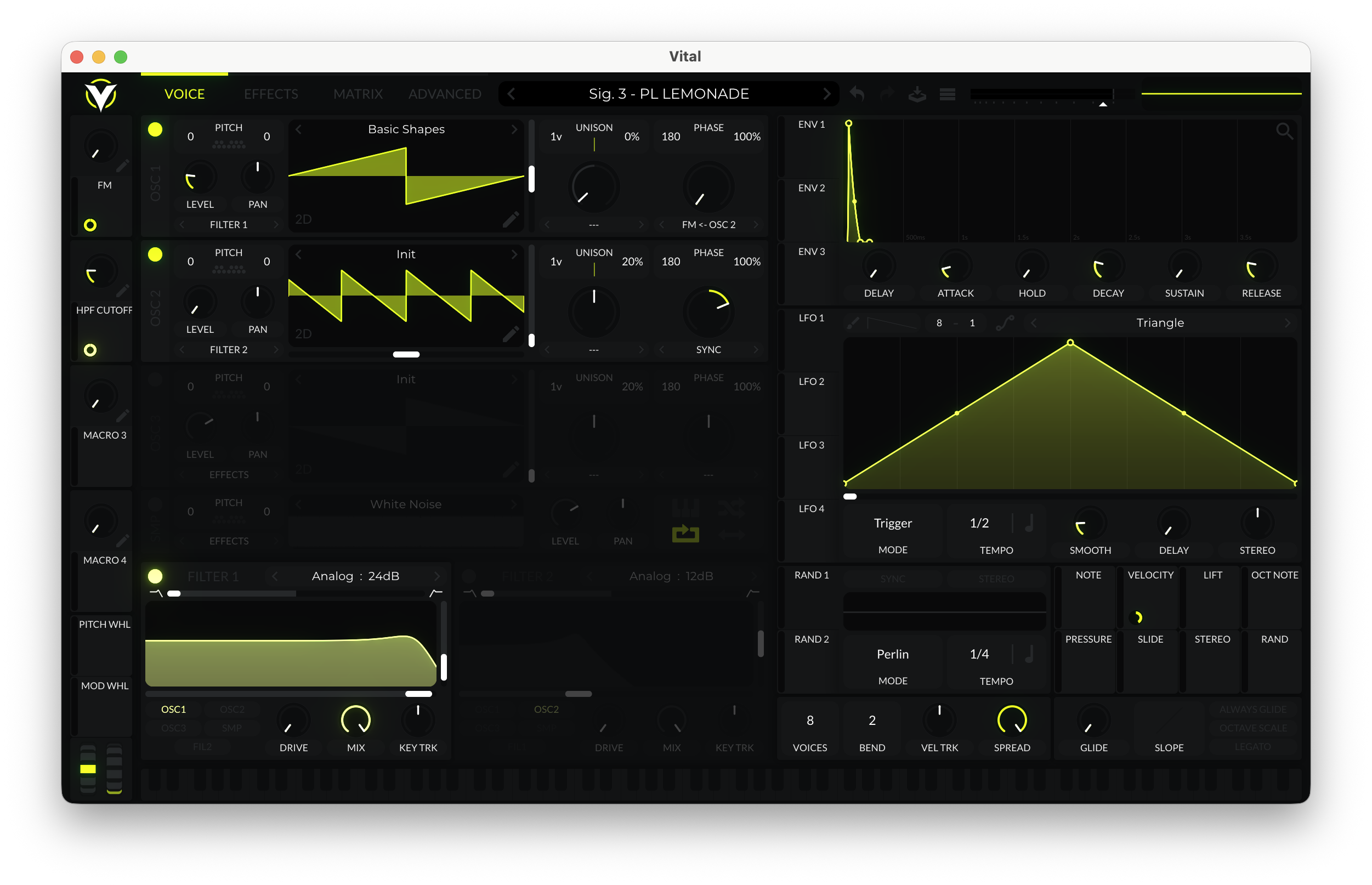
Task: Click the HPF CUTOFF macro edit pencil
Action: point(122,291)
